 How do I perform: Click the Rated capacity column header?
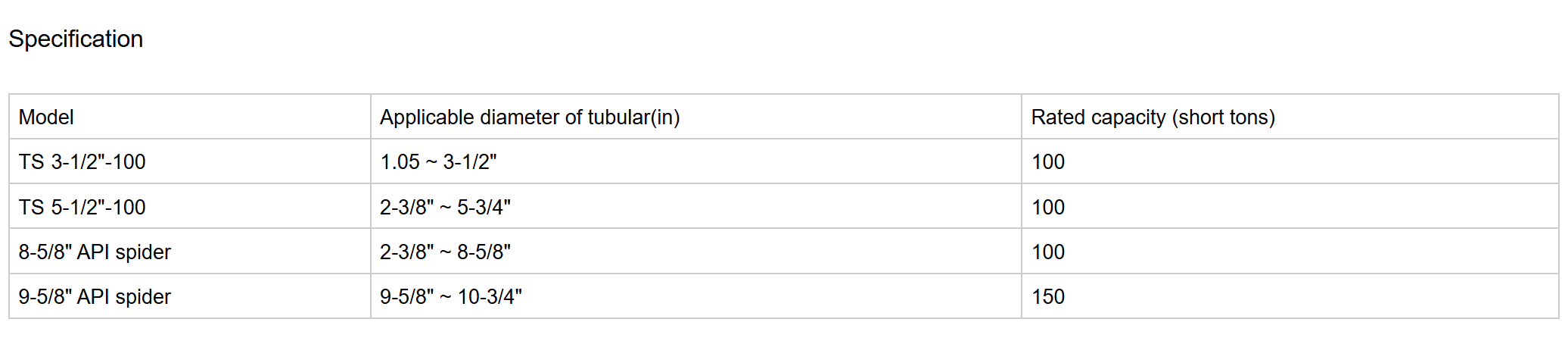coord(1153,117)
